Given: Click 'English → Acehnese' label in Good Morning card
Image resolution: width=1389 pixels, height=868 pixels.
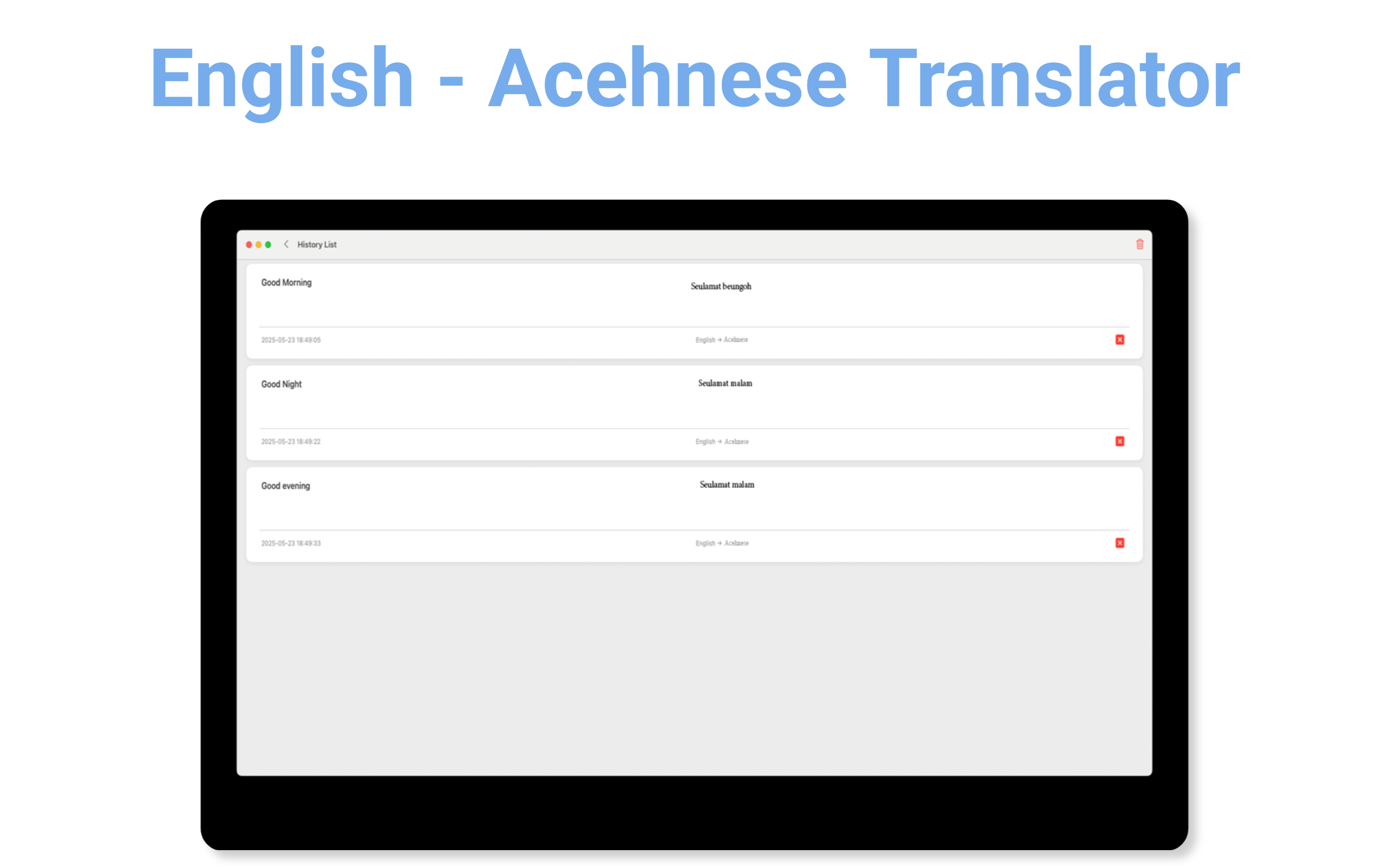Looking at the screenshot, I should pos(722,340).
